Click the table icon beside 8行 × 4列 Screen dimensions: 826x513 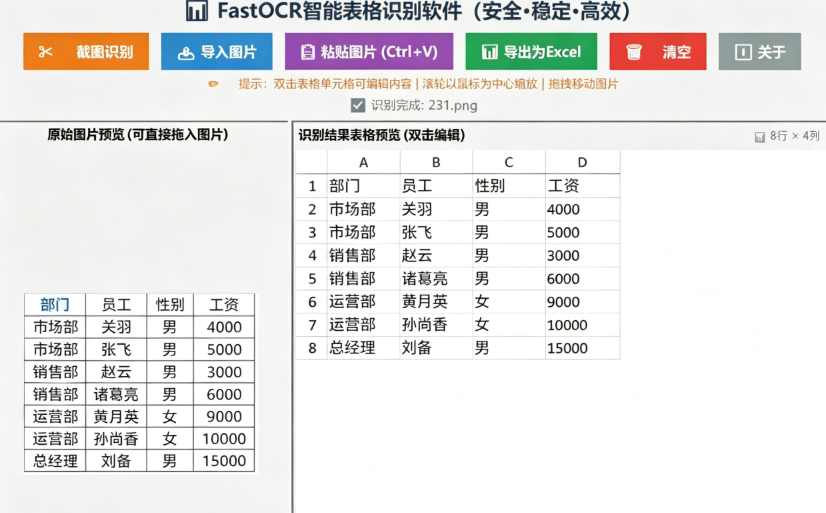coord(760,137)
